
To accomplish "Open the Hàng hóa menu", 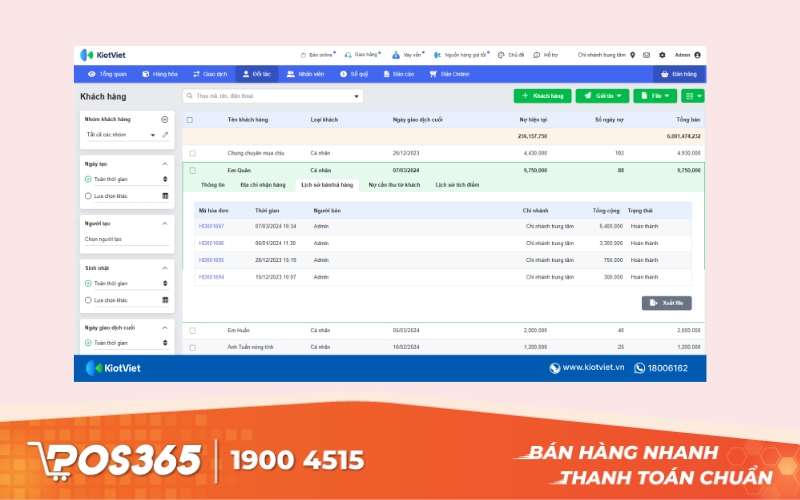I will (160, 74).
